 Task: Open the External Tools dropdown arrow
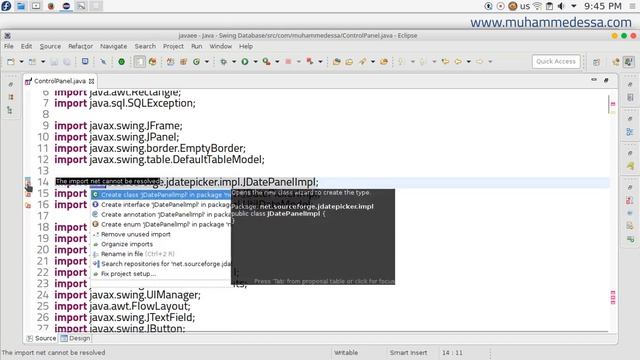click(x=277, y=62)
